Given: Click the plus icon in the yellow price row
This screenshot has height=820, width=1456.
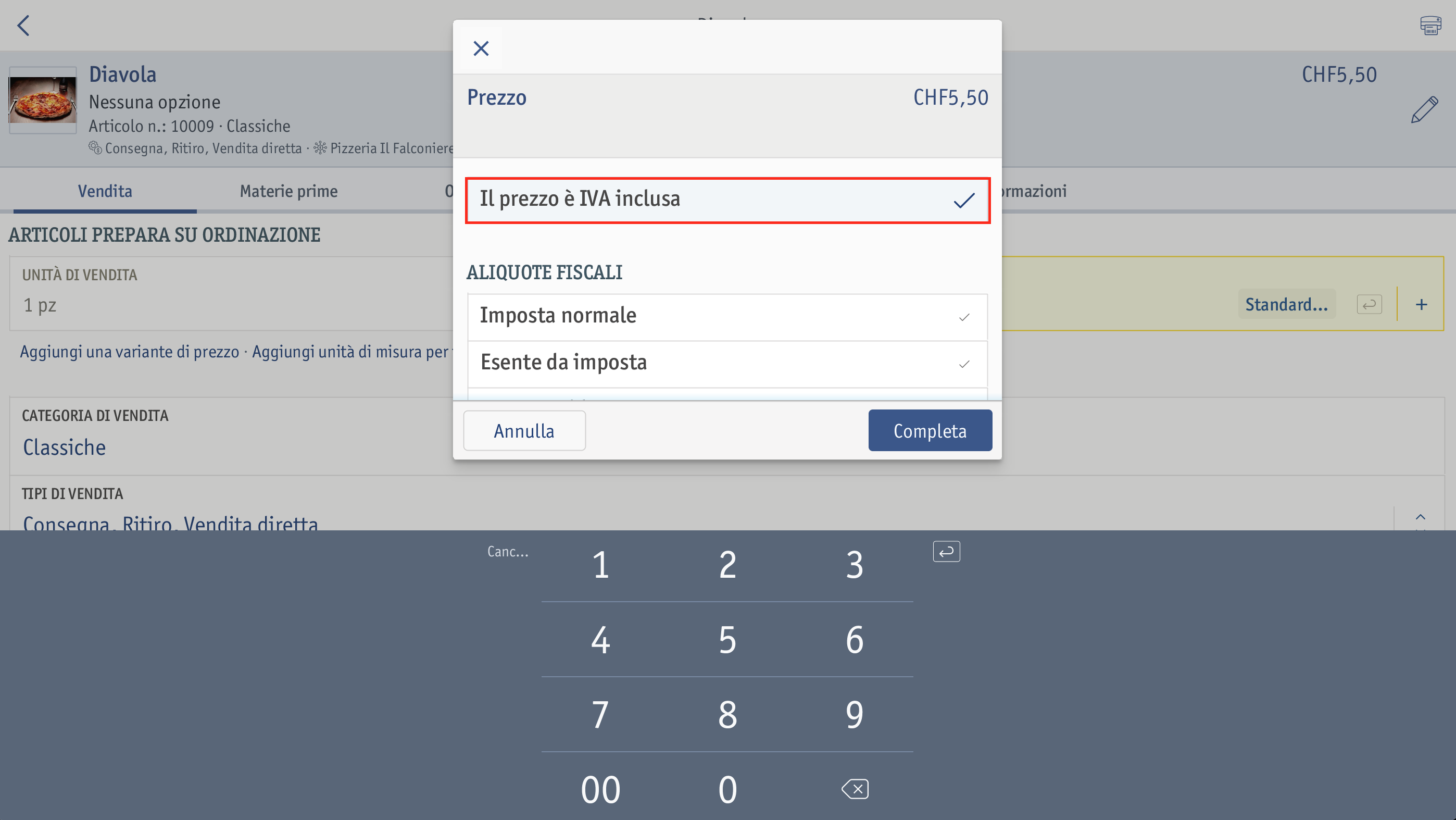Looking at the screenshot, I should click(x=1421, y=305).
